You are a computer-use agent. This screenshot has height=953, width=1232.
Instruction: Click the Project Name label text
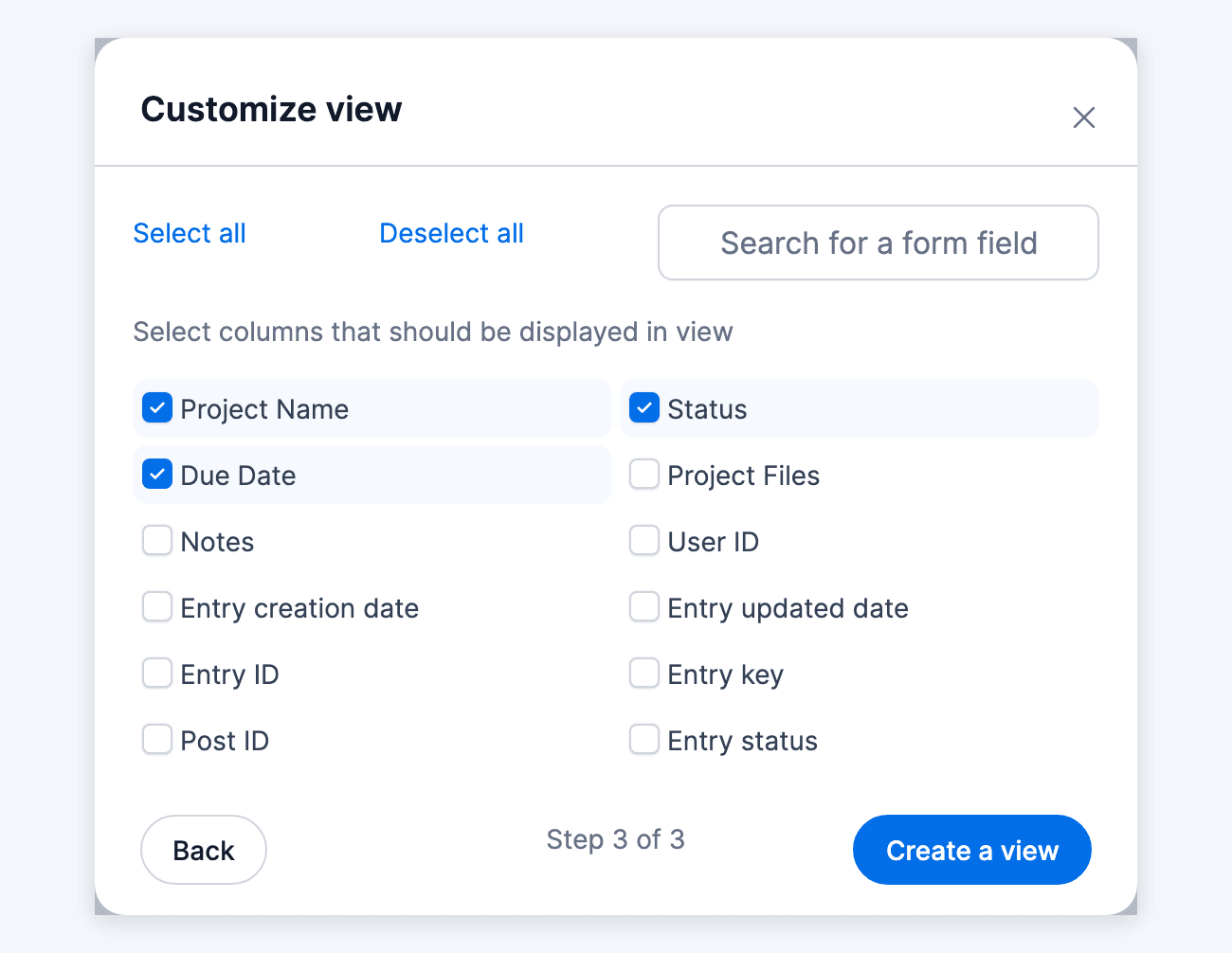click(x=264, y=409)
